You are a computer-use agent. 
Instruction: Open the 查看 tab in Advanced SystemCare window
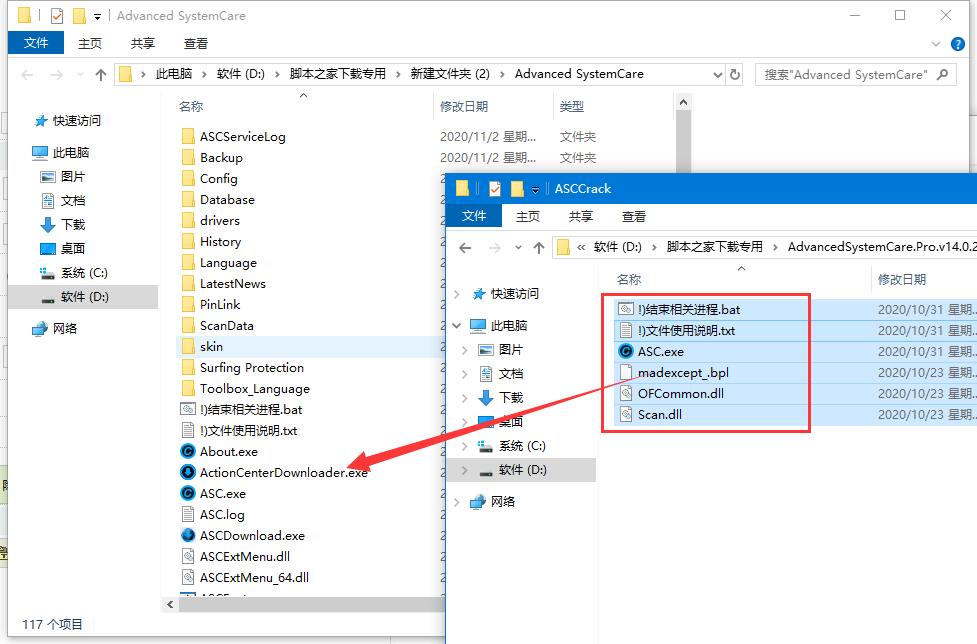coord(196,43)
